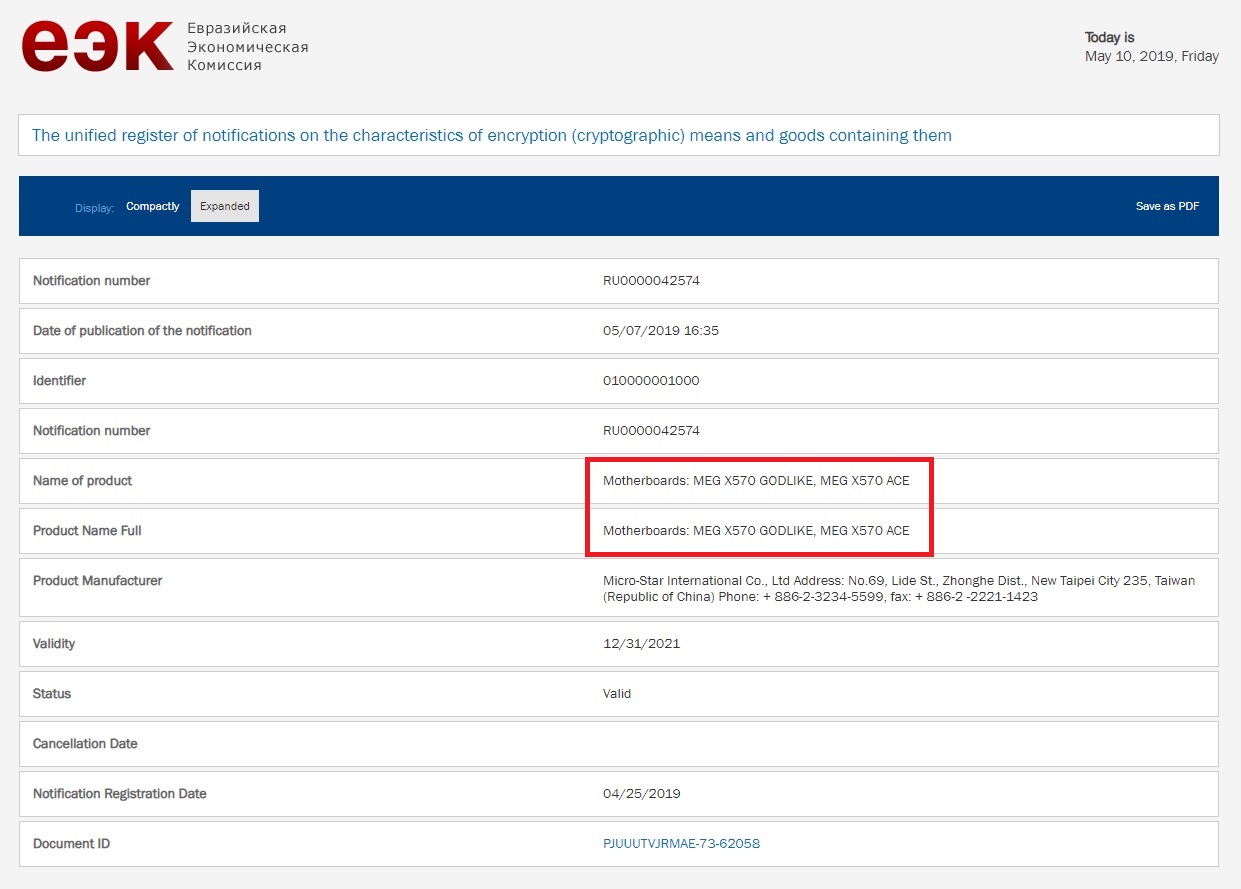Select validity date 12/31/2021

click(641, 644)
